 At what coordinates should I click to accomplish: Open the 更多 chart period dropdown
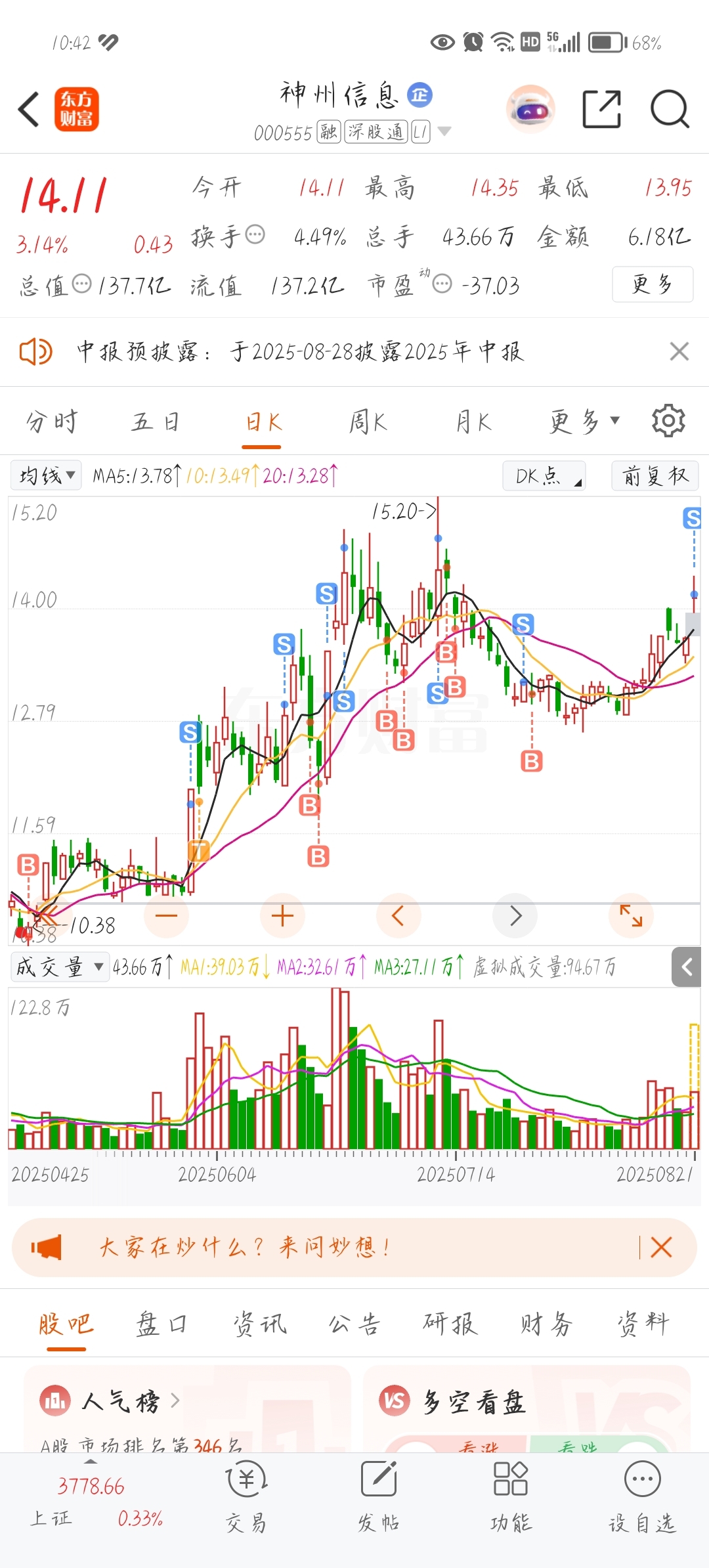[x=584, y=421]
